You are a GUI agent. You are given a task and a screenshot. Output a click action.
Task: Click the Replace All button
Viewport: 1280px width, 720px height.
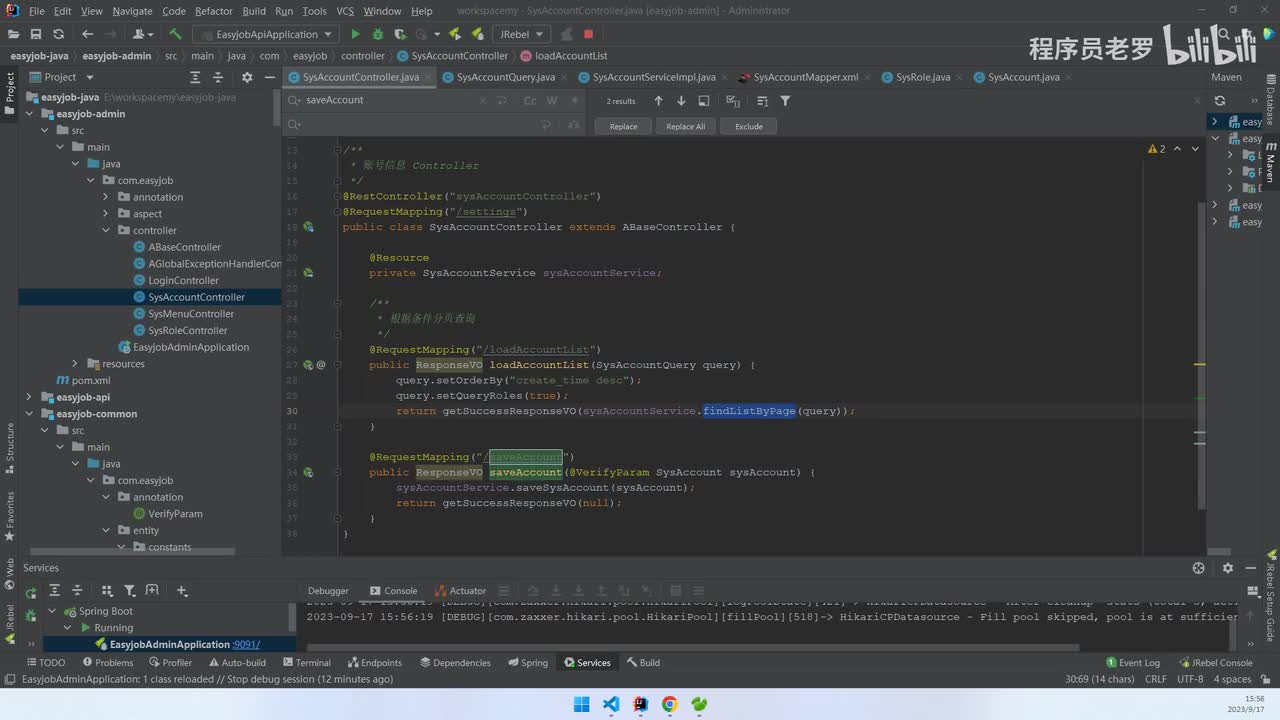685,126
